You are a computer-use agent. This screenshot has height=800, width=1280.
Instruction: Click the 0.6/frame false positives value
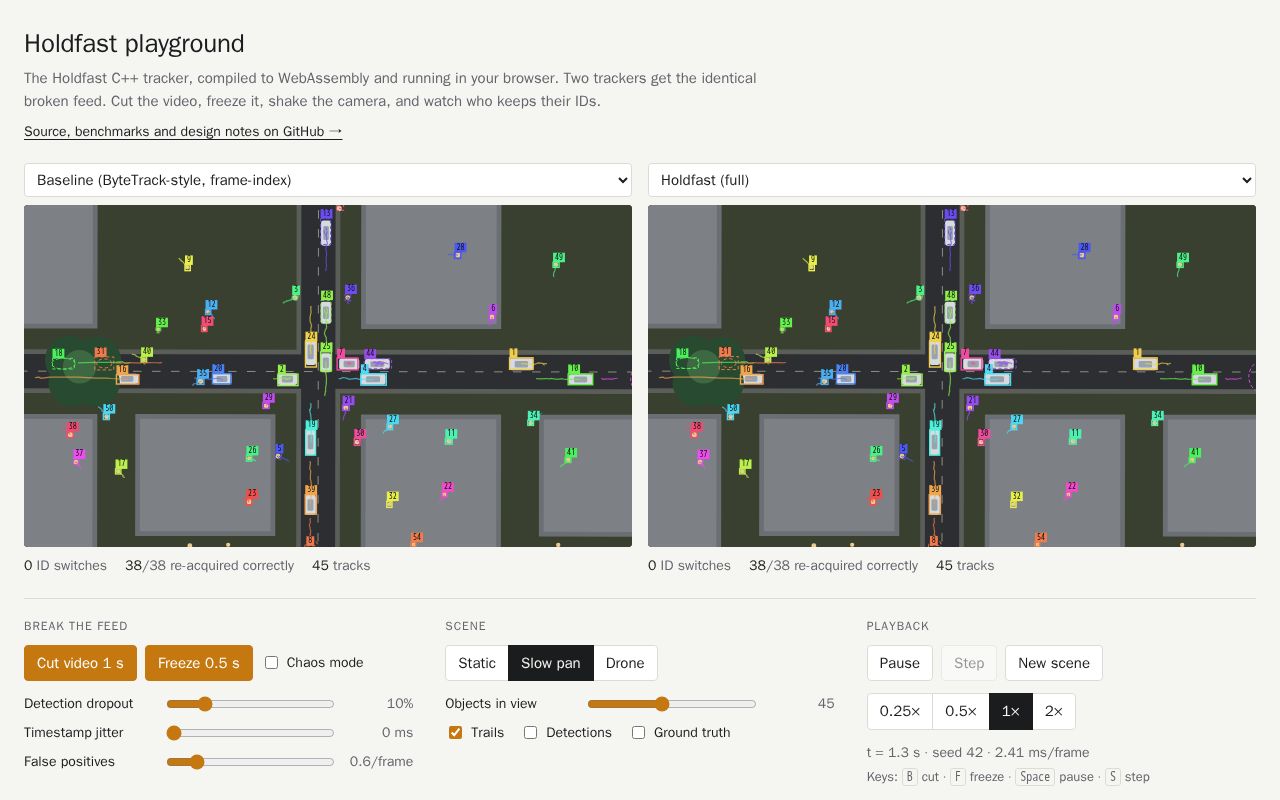(381, 762)
